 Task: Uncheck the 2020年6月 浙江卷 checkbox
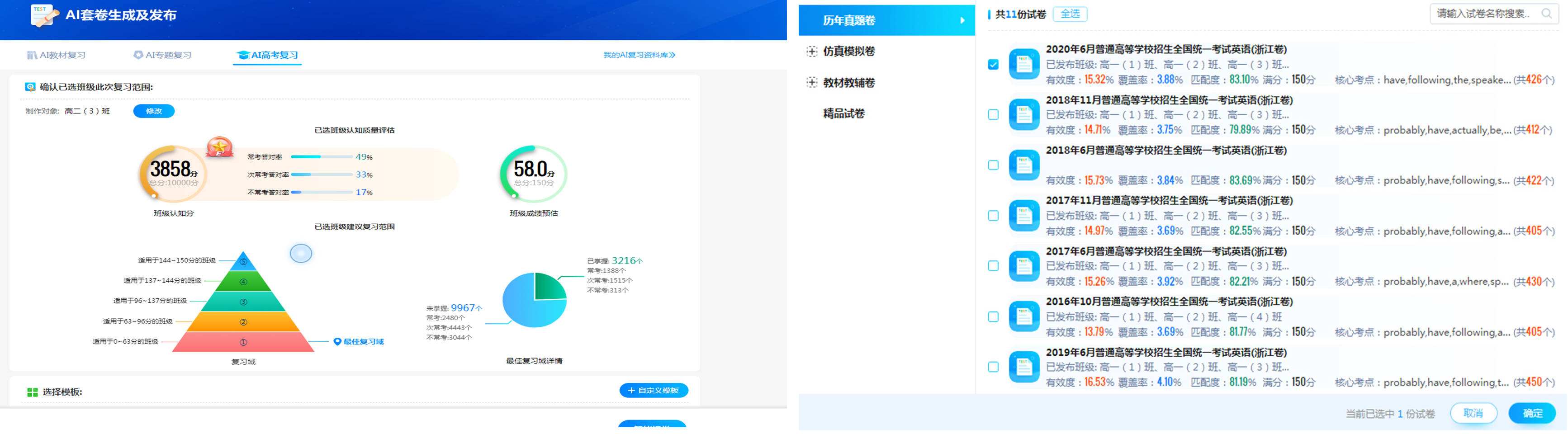(993, 65)
